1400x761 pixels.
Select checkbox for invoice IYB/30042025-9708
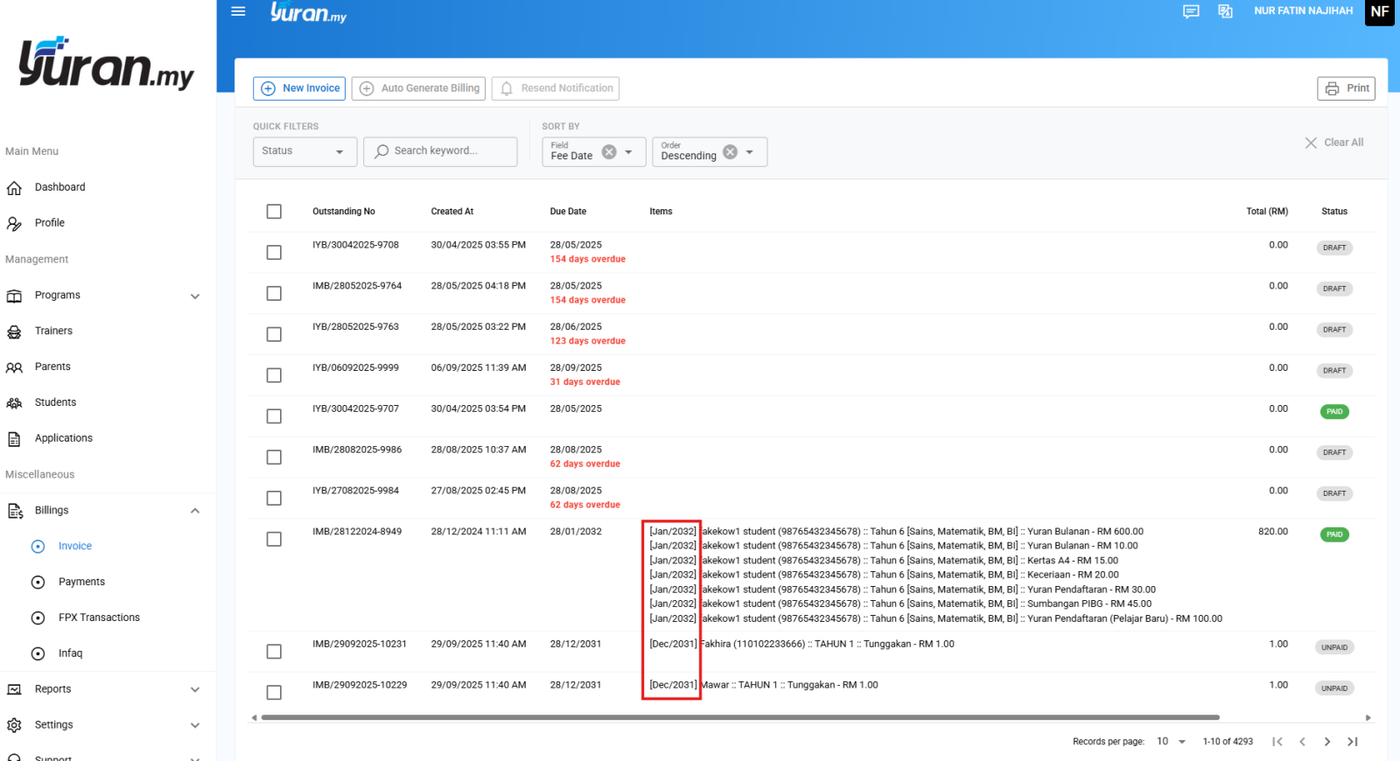[274, 253]
